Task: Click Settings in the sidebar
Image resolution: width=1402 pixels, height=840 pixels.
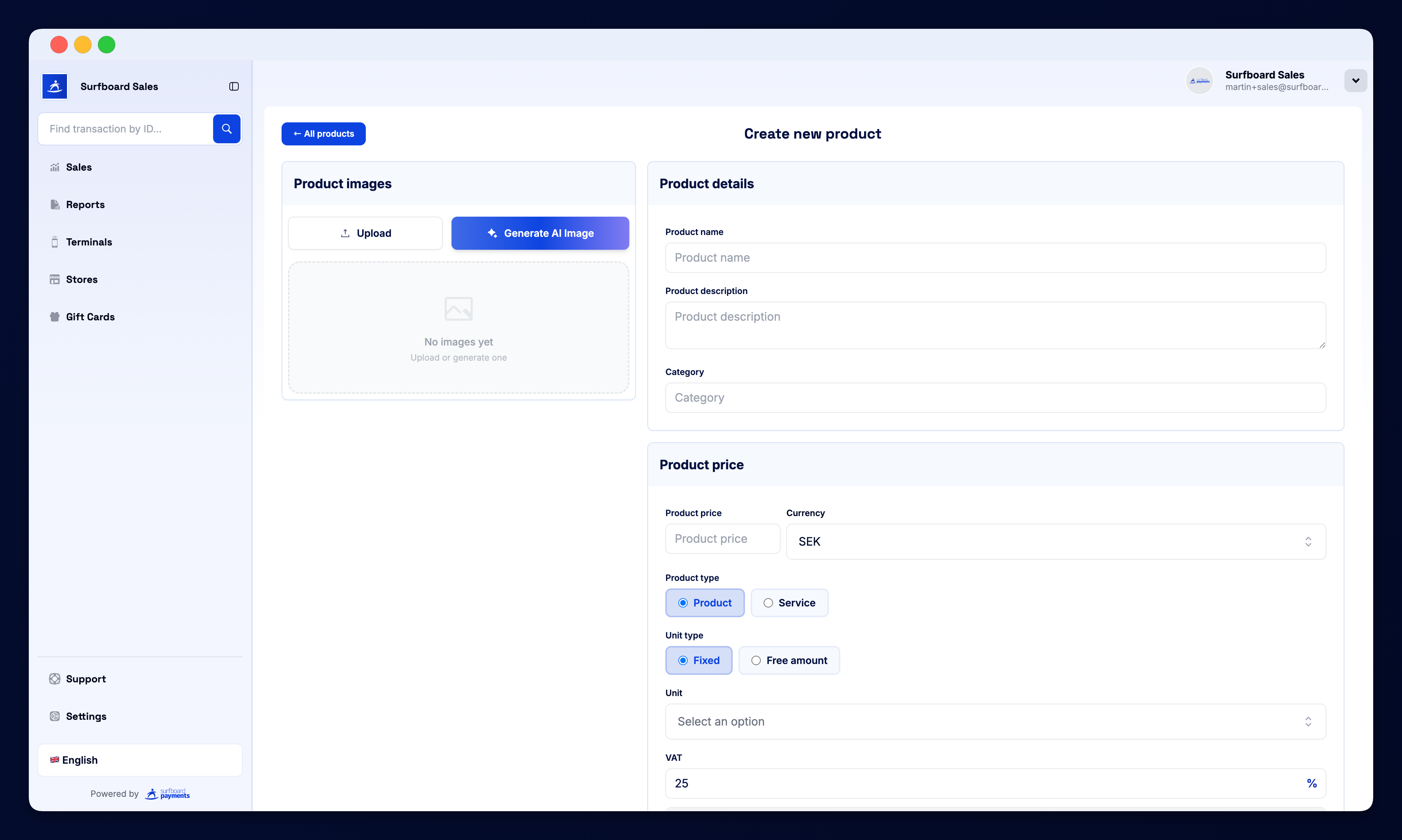Action: pyautogui.click(x=86, y=716)
